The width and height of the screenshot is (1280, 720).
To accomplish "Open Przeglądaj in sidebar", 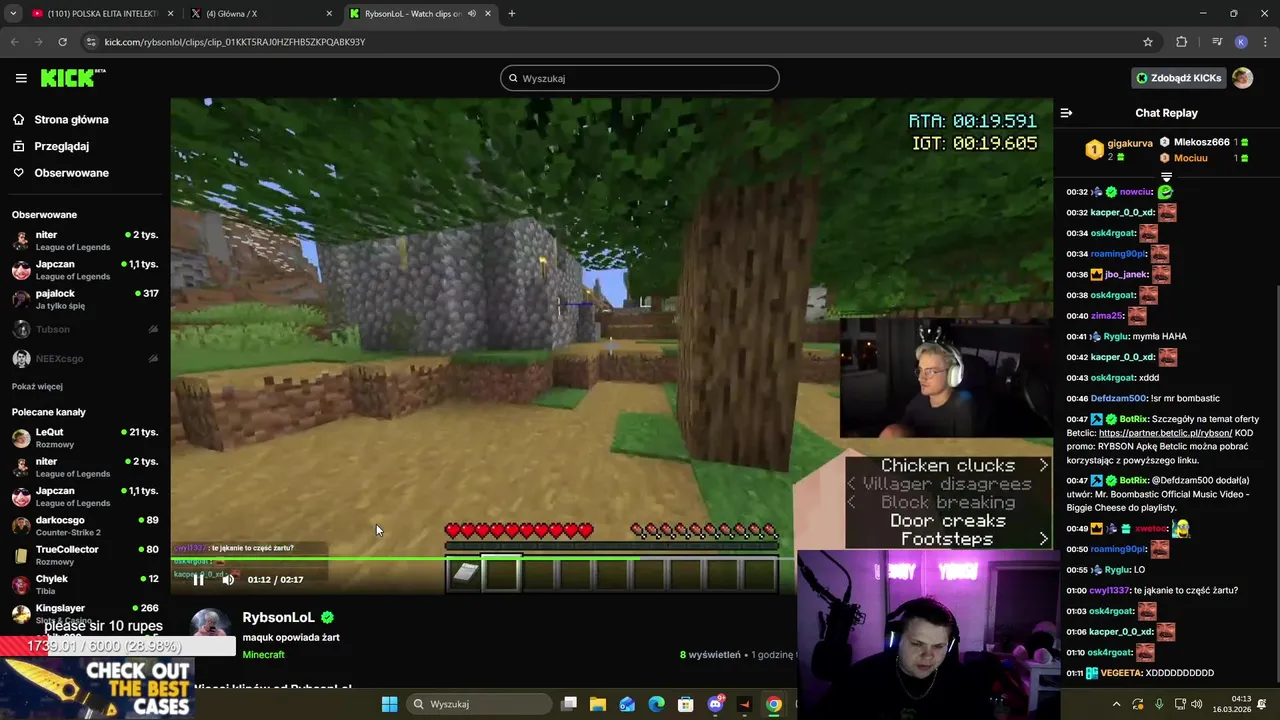I will coord(61,146).
